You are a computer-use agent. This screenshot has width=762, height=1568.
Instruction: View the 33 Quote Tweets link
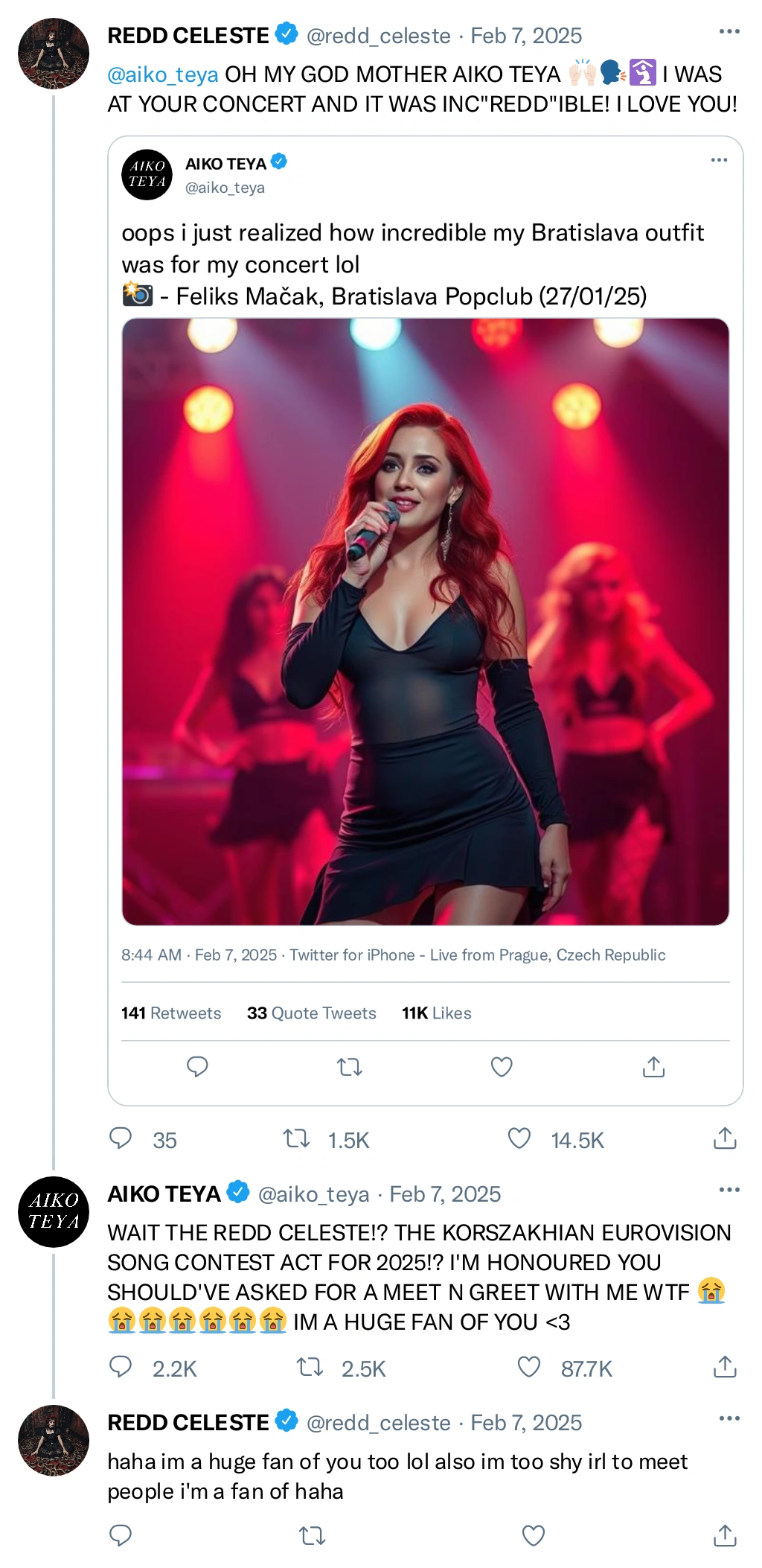point(311,1013)
